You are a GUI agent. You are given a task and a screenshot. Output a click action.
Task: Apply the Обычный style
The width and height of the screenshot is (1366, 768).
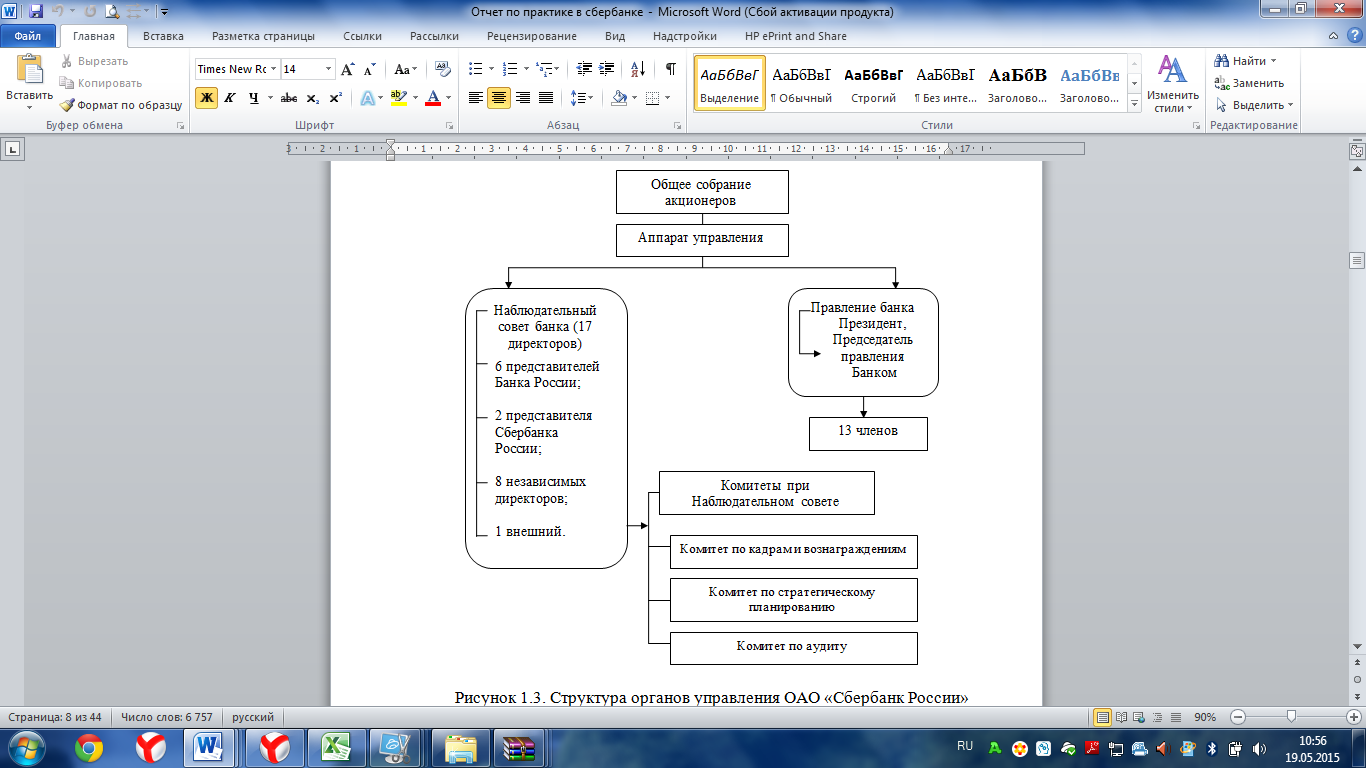(x=801, y=83)
